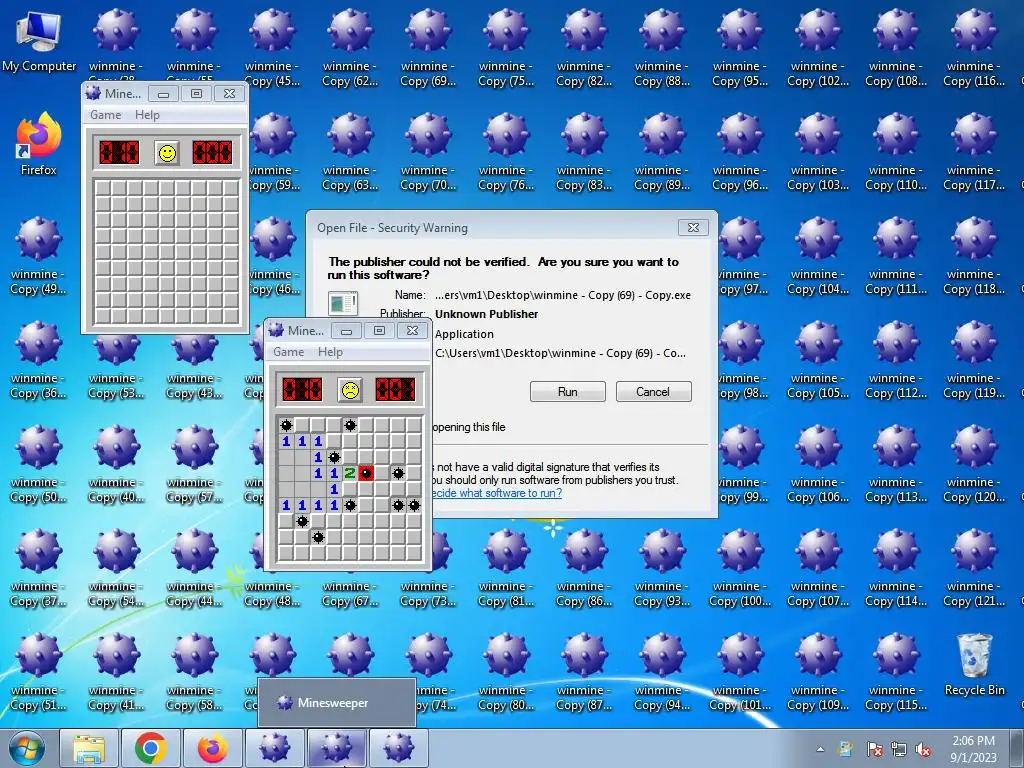Click the muted volume tray icon

coord(923,749)
